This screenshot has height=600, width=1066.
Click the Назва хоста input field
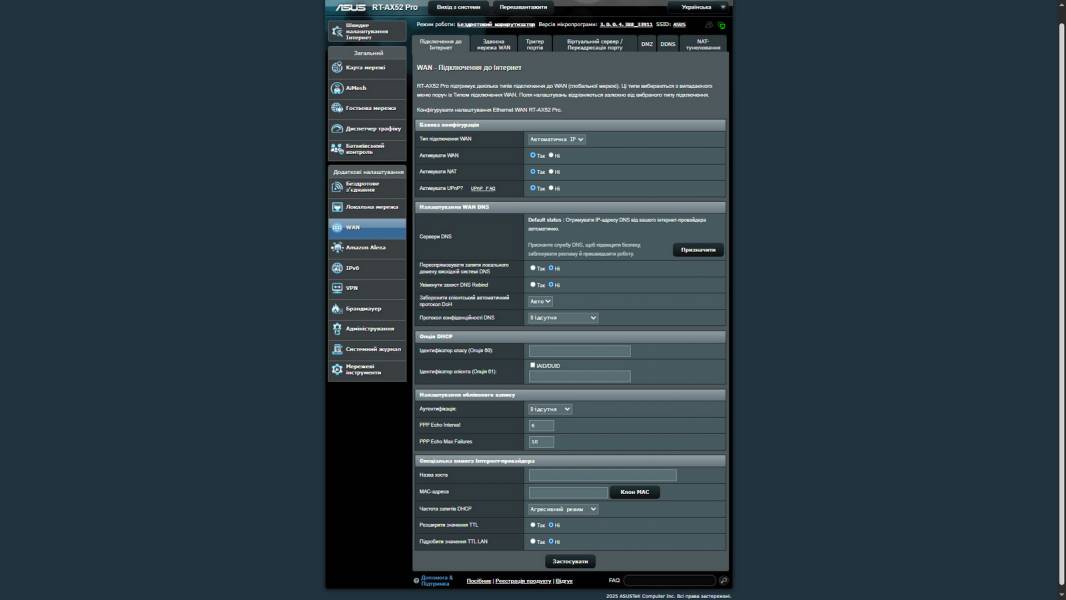(x=602, y=475)
